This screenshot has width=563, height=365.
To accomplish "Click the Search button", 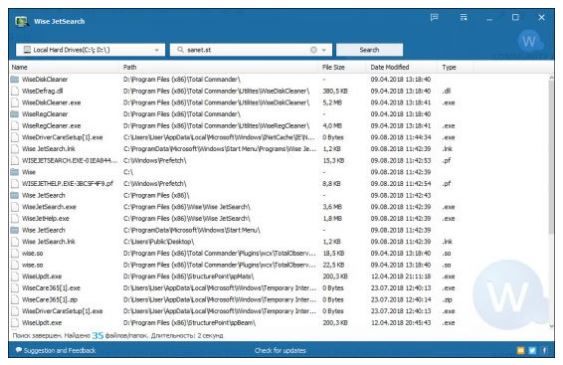I will 369,50.
